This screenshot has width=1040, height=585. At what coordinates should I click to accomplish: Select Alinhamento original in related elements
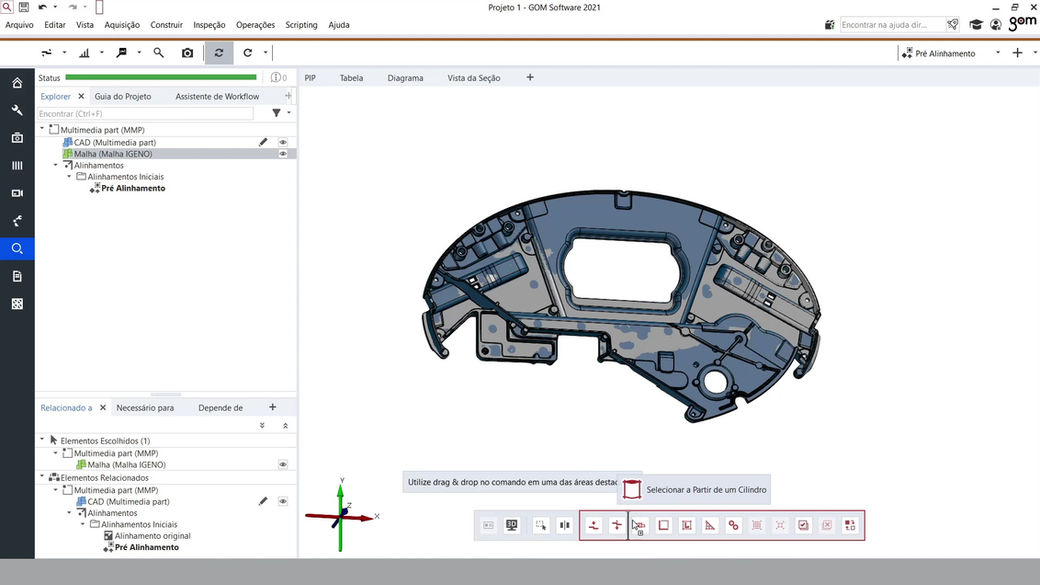click(152, 536)
